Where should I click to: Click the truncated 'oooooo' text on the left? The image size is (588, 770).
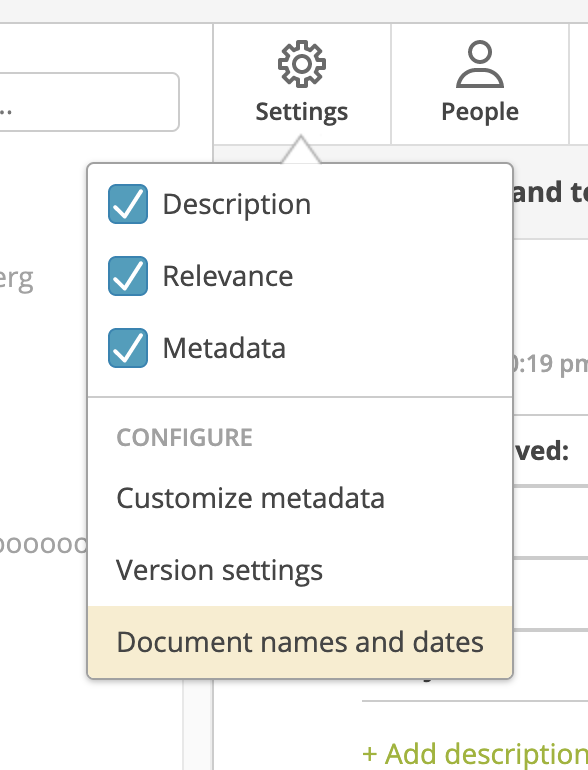(44, 545)
